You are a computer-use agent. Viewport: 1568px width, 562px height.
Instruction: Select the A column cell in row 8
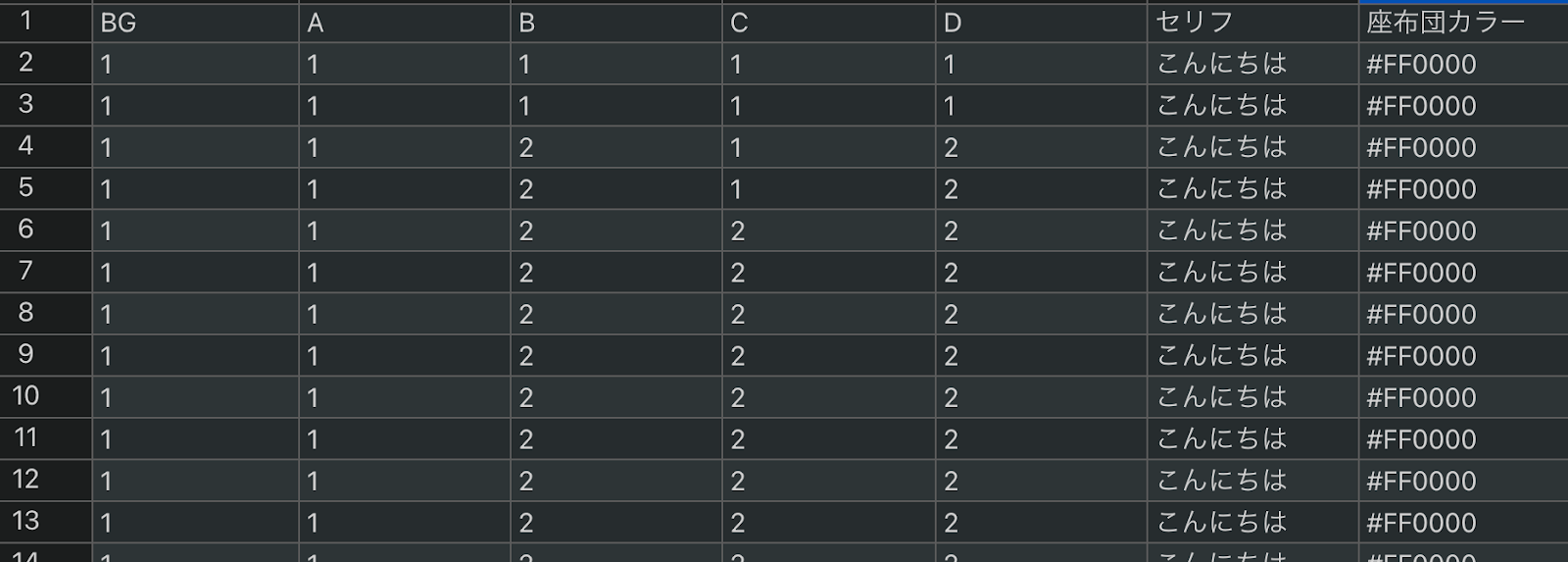tap(404, 314)
